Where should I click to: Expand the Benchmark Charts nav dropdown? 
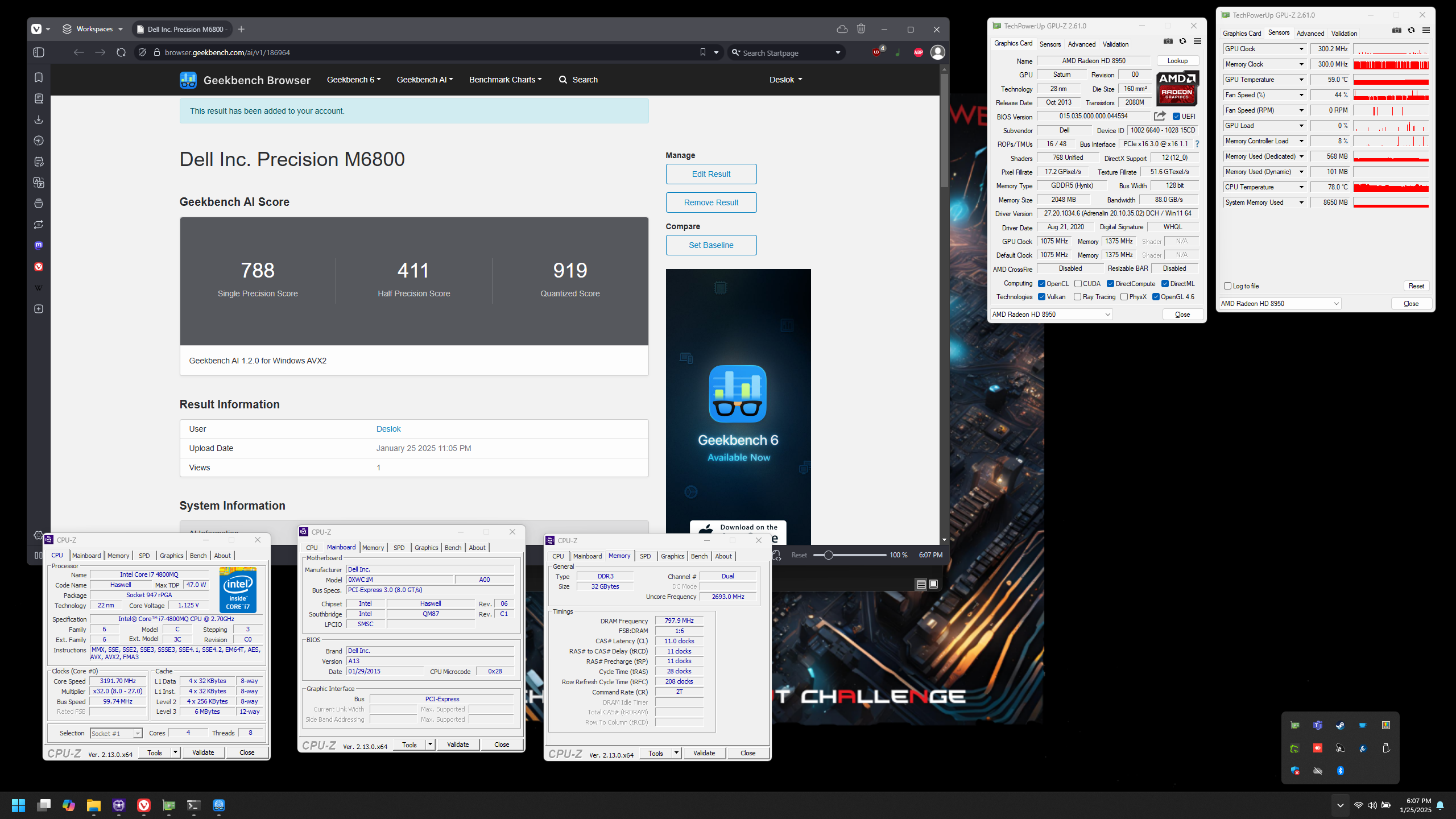pos(505,80)
